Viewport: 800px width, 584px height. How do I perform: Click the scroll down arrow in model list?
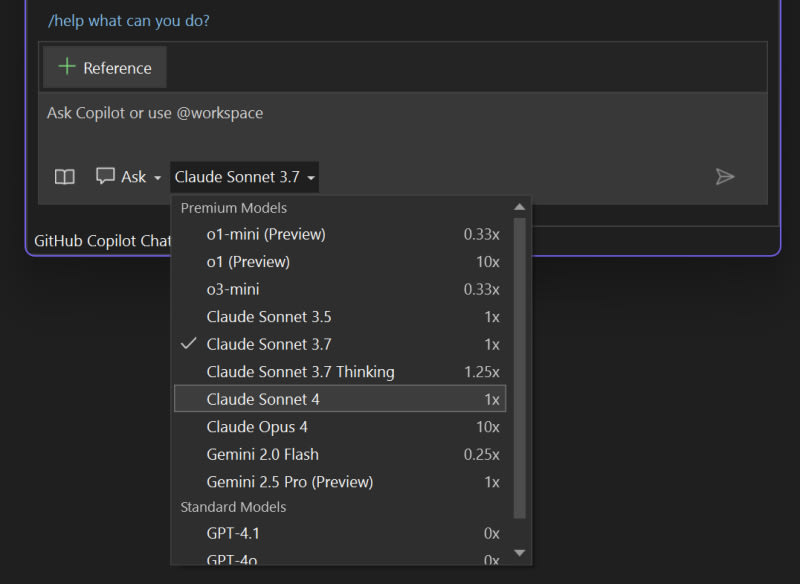519,553
